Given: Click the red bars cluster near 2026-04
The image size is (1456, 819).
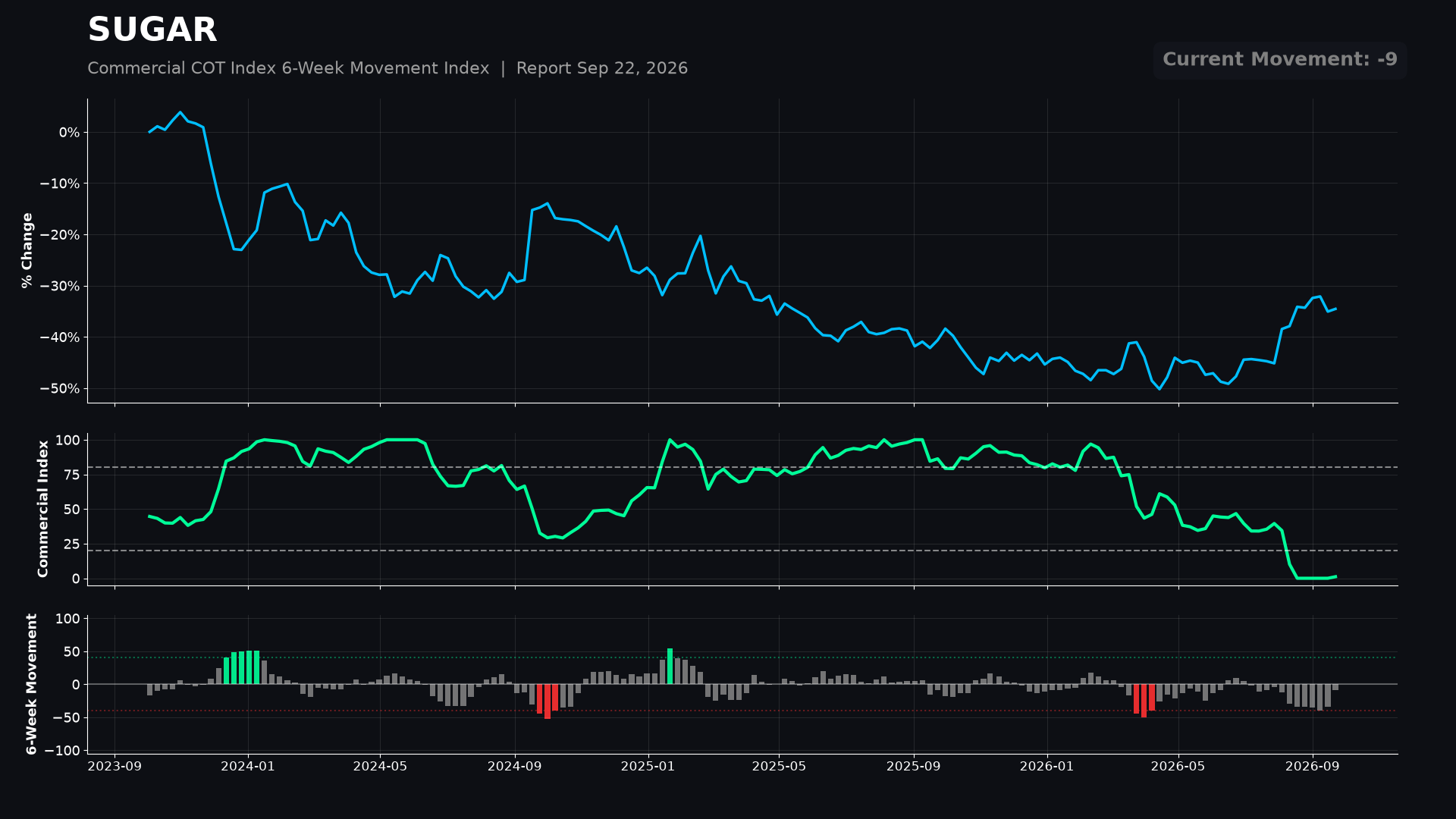Looking at the screenshot, I should (1144, 700).
